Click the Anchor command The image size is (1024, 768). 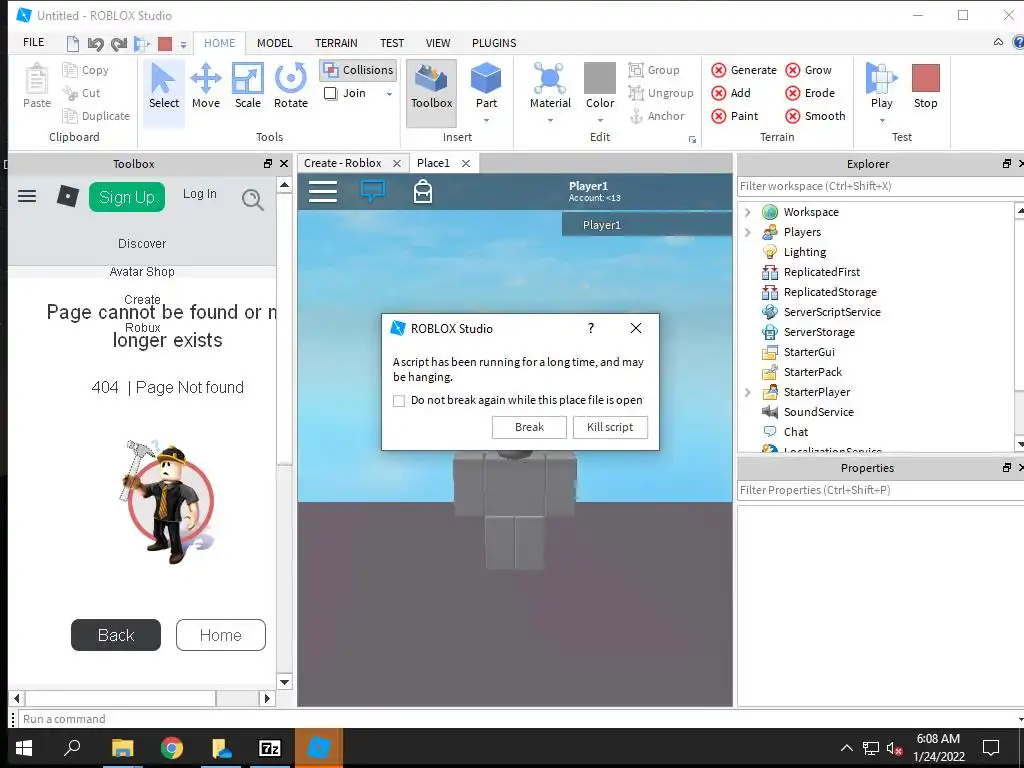[x=657, y=116]
